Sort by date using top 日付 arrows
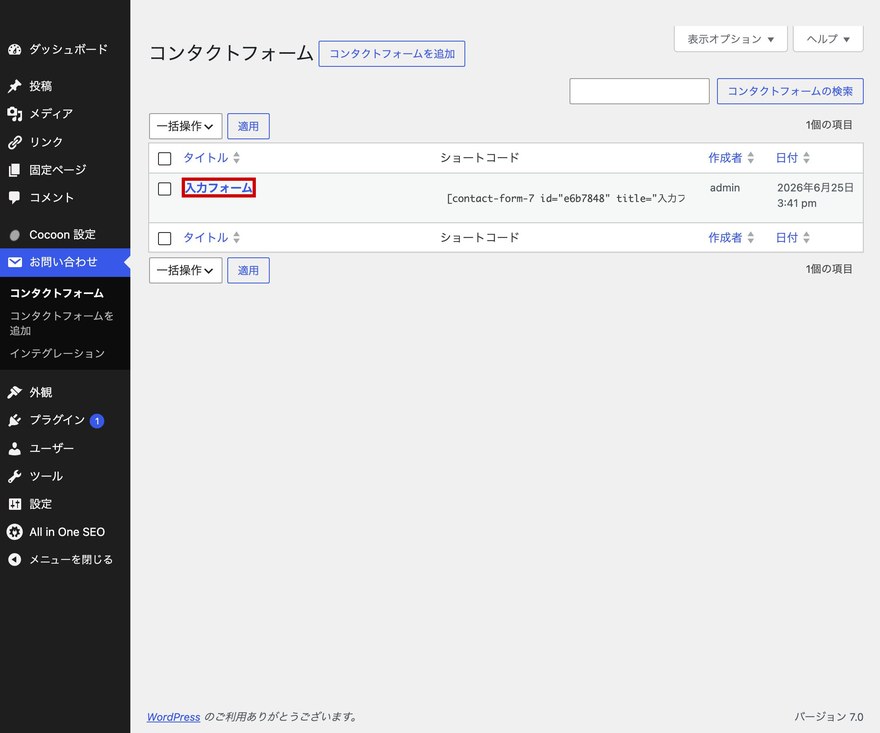 (x=806, y=158)
